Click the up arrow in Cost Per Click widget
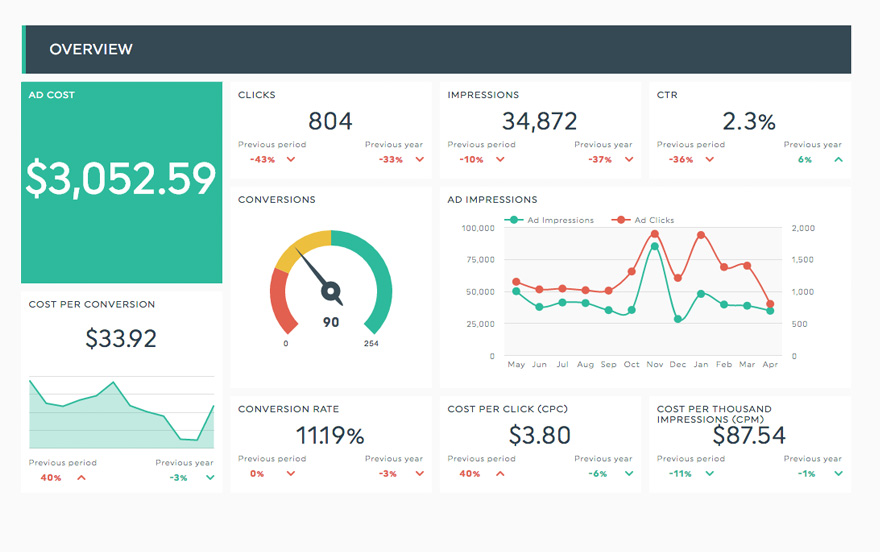This screenshot has width=880, height=552. [x=500, y=473]
